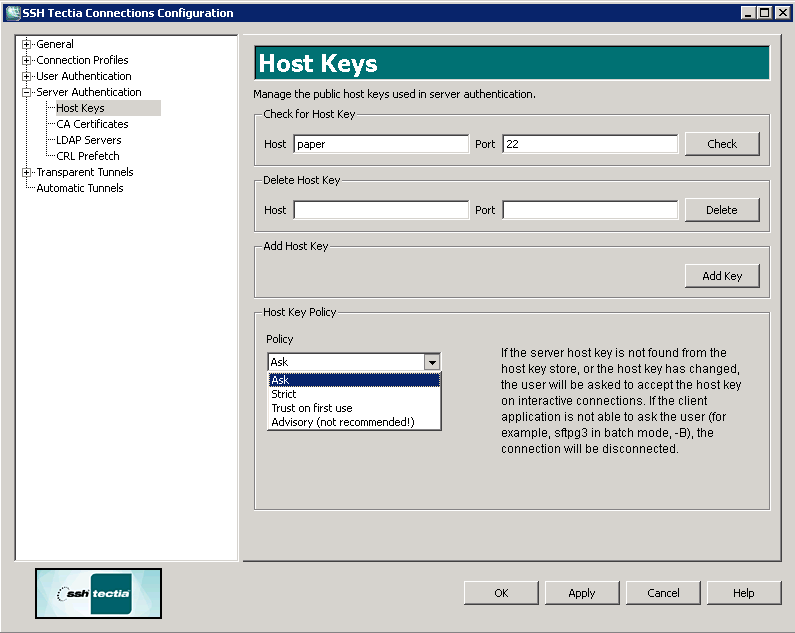Image resolution: width=795 pixels, height=633 pixels.
Task: Click SSH Tectia logo image
Action: [x=98, y=593]
